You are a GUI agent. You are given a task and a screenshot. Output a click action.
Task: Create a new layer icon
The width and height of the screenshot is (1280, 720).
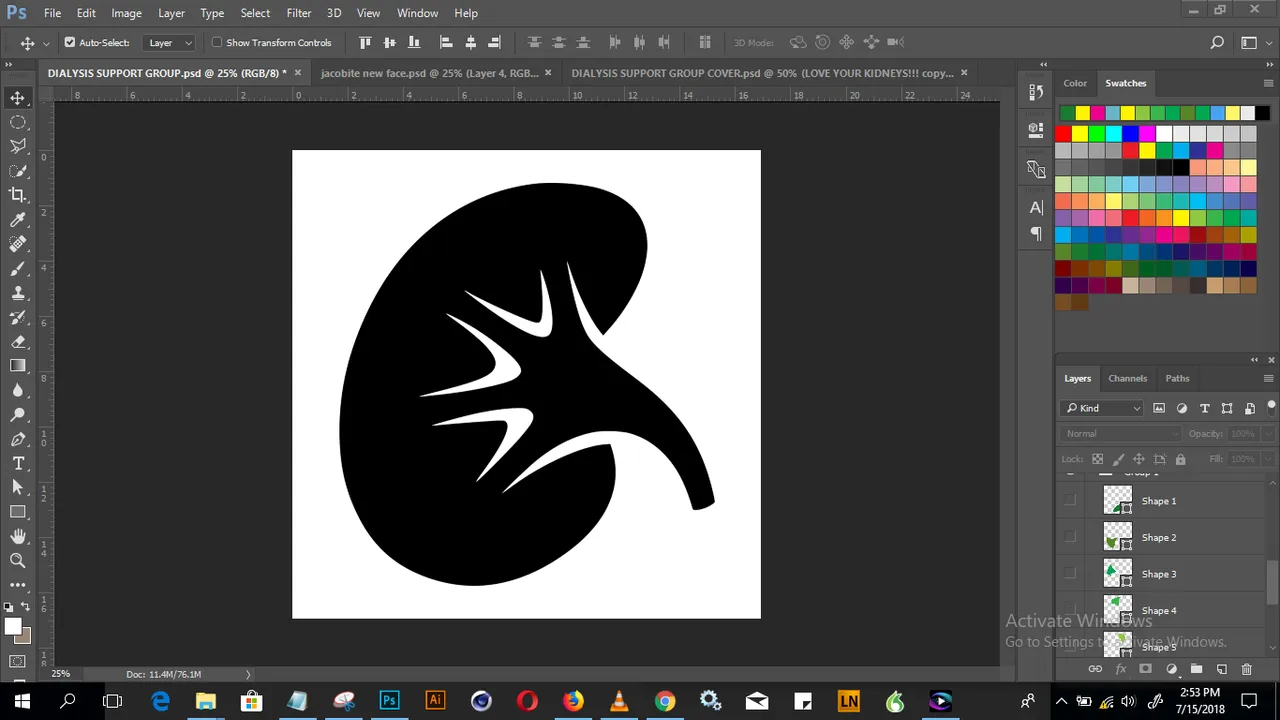1222,669
